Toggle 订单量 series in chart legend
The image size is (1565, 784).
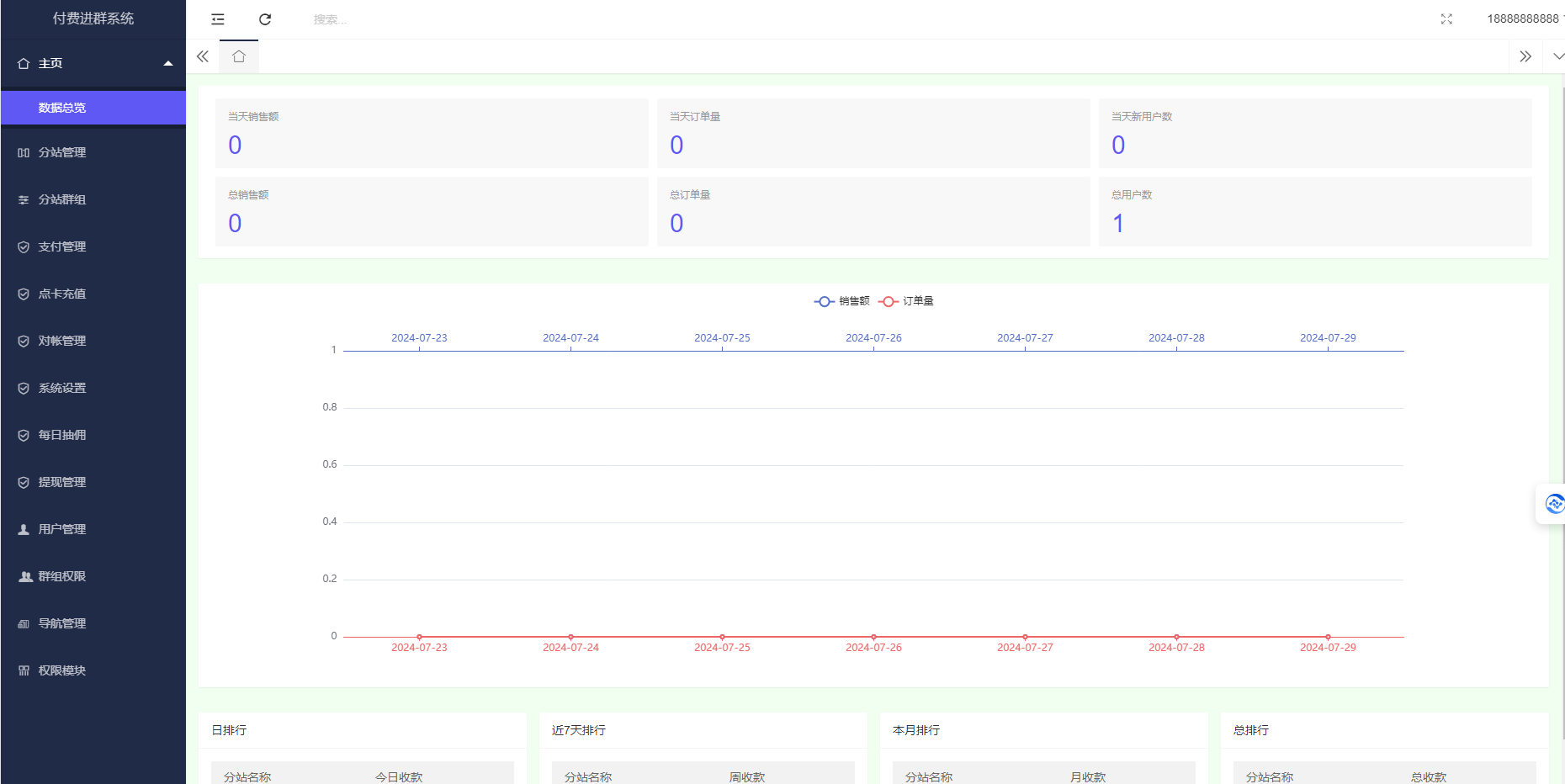pyautogui.click(x=906, y=301)
